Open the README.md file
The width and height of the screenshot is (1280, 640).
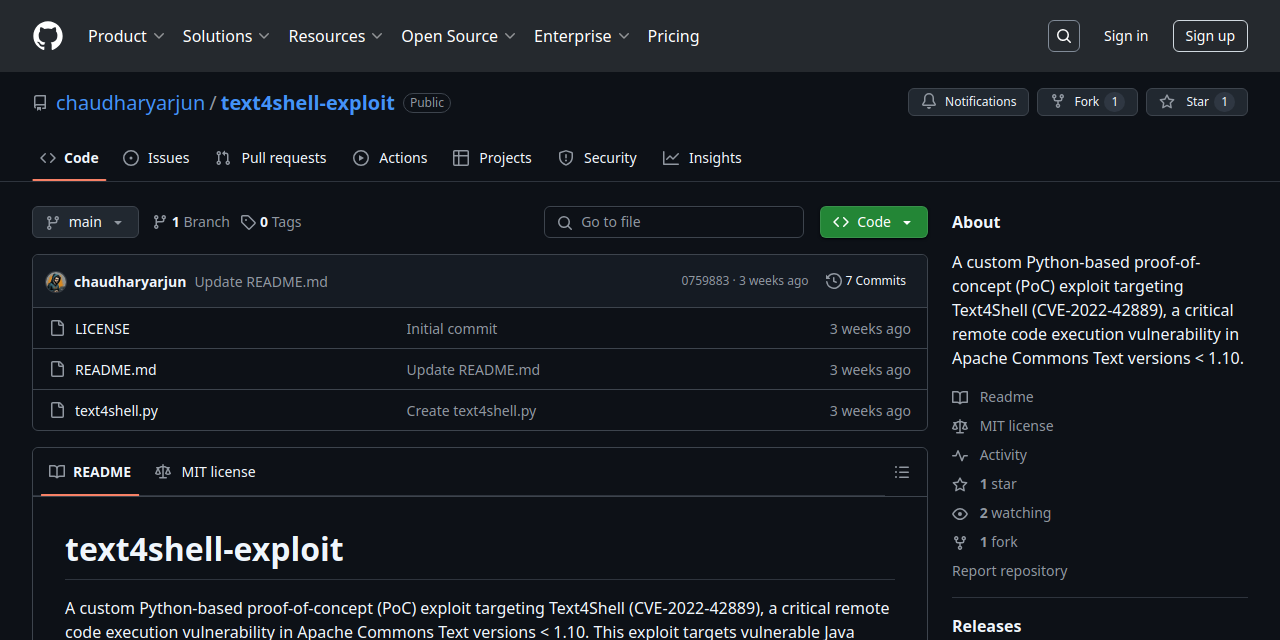click(116, 370)
